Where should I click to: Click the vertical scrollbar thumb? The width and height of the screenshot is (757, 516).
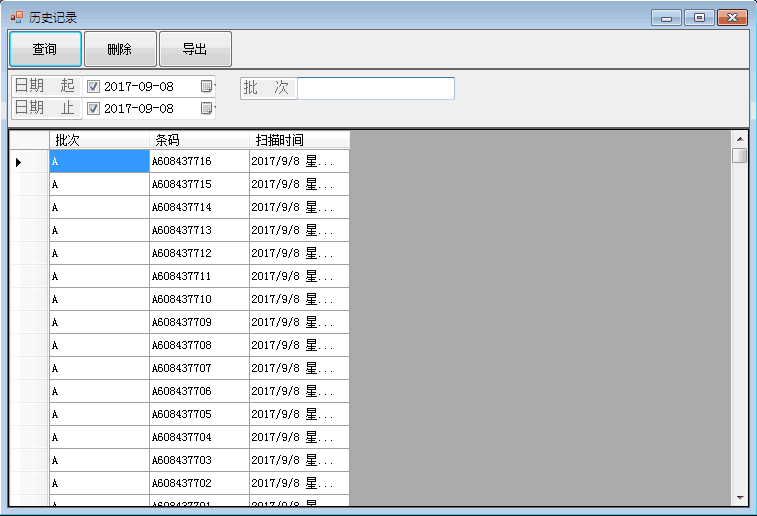740,156
